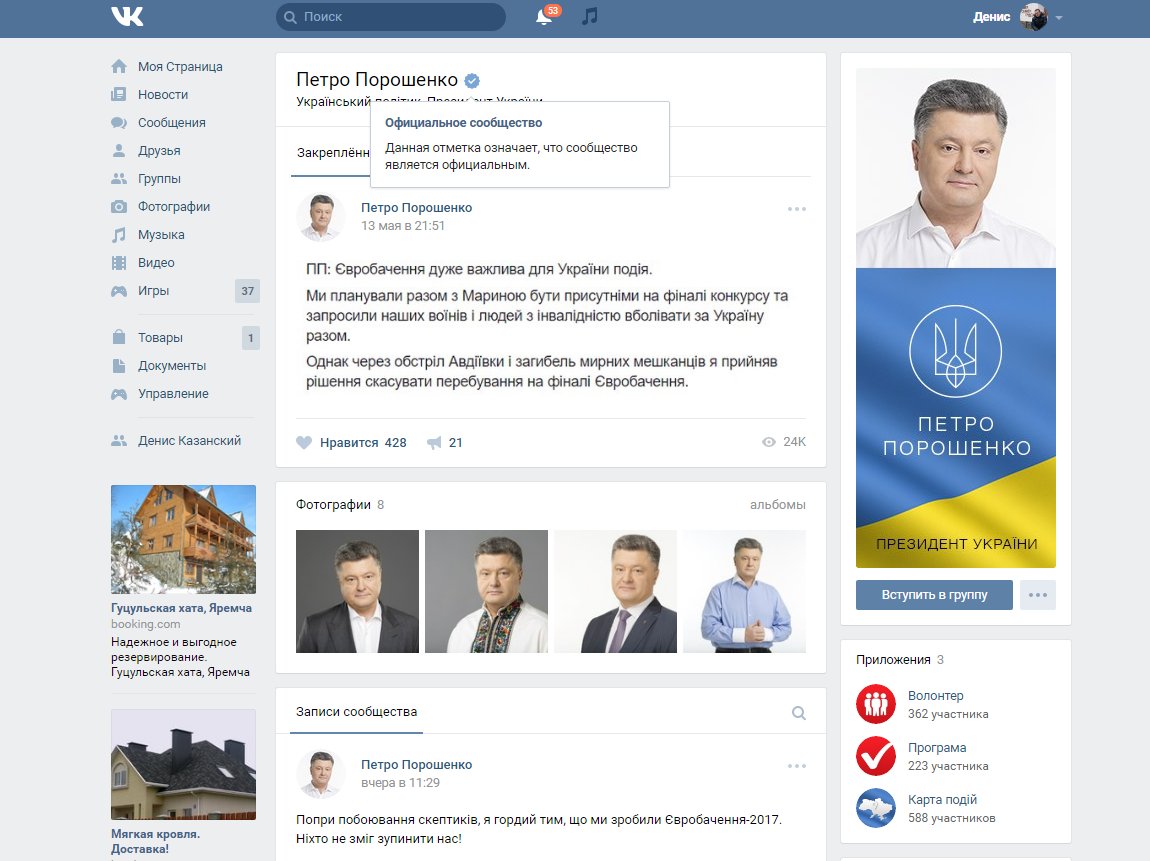Image resolution: width=1150 pixels, height=861 pixels.
Task: Click the person icon beside Друзья
Action: (x=119, y=150)
